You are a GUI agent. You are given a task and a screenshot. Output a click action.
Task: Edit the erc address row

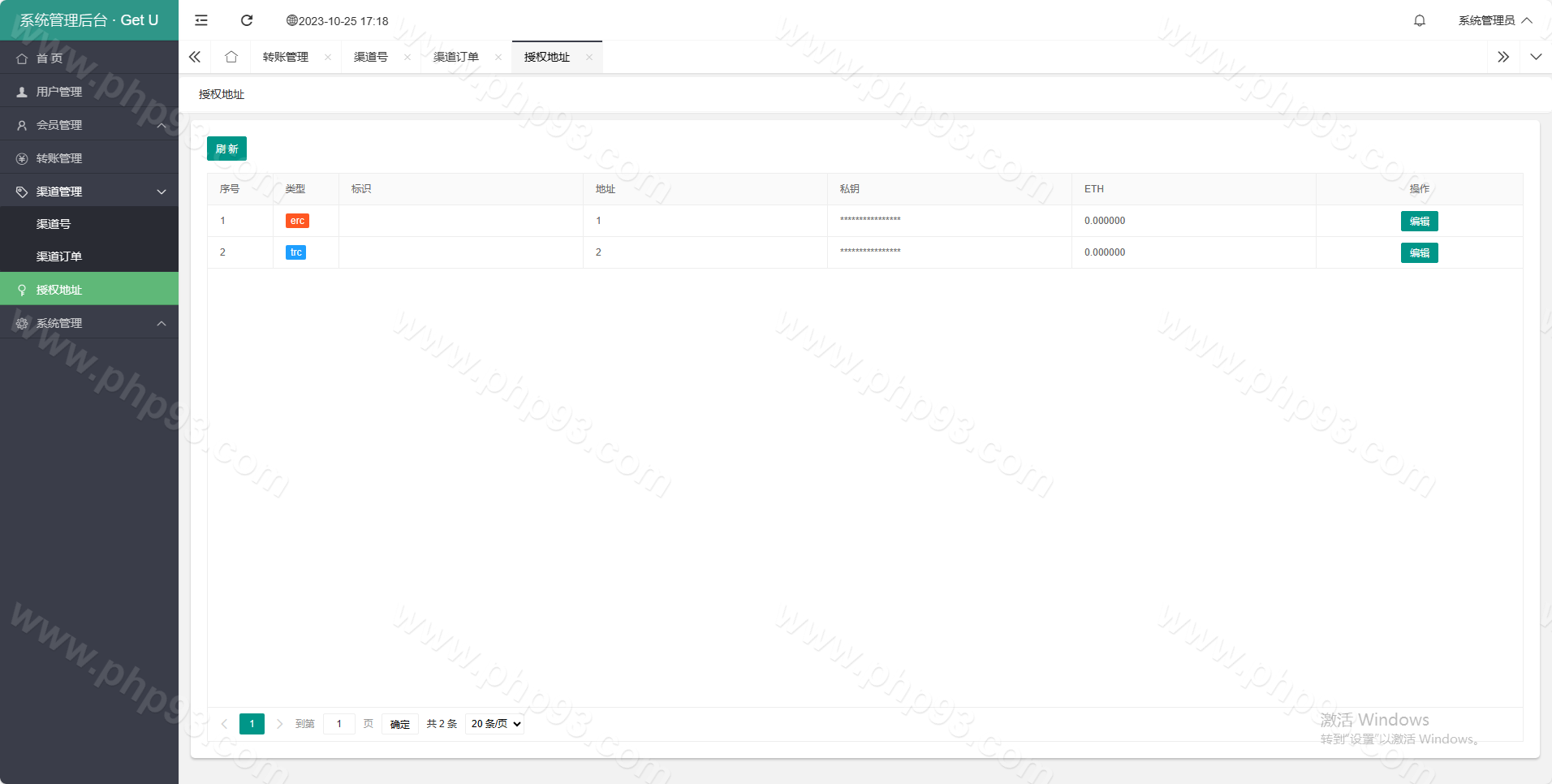click(1419, 221)
